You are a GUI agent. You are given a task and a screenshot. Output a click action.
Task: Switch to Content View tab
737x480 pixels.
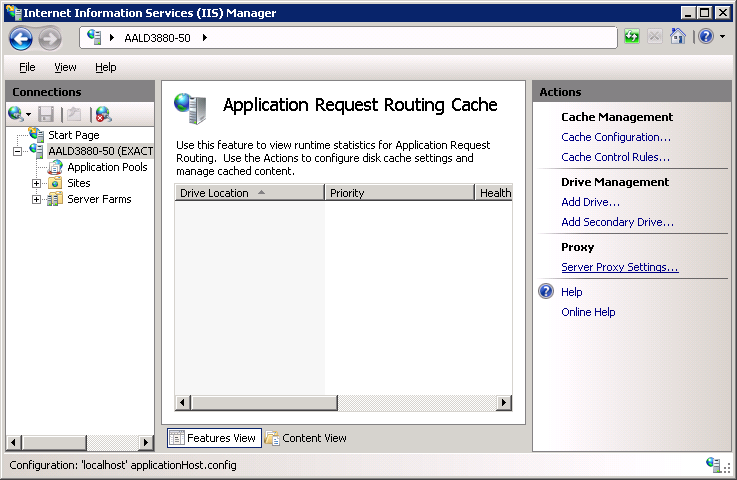point(306,438)
